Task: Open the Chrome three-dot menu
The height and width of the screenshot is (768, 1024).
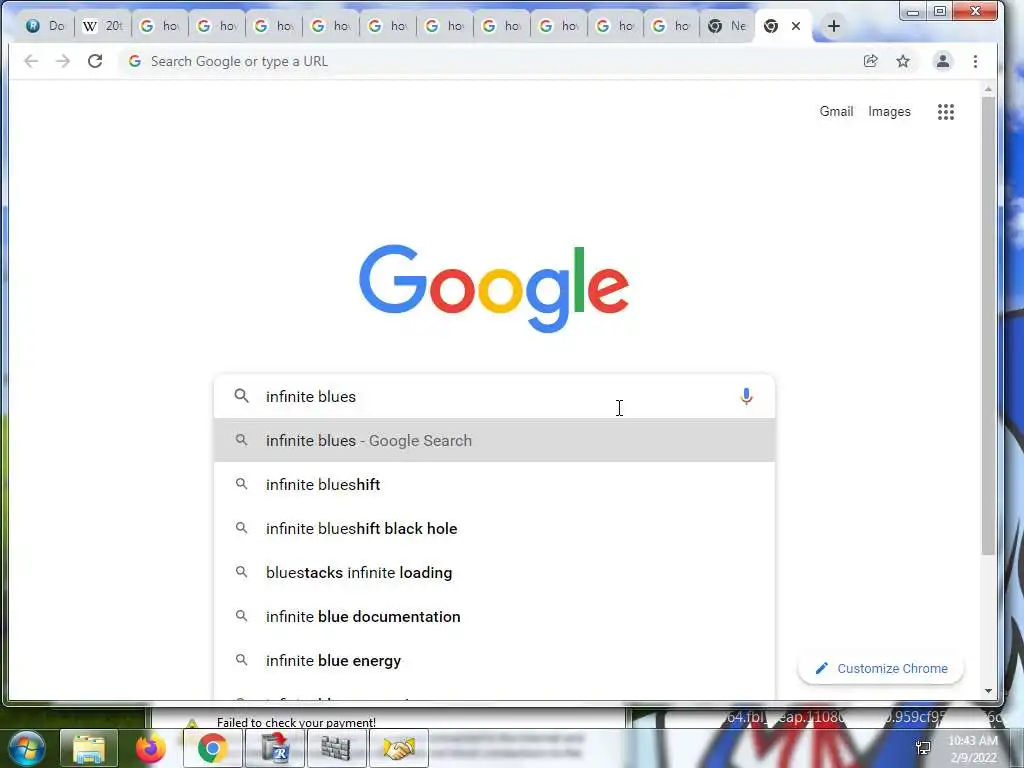Action: (x=975, y=61)
